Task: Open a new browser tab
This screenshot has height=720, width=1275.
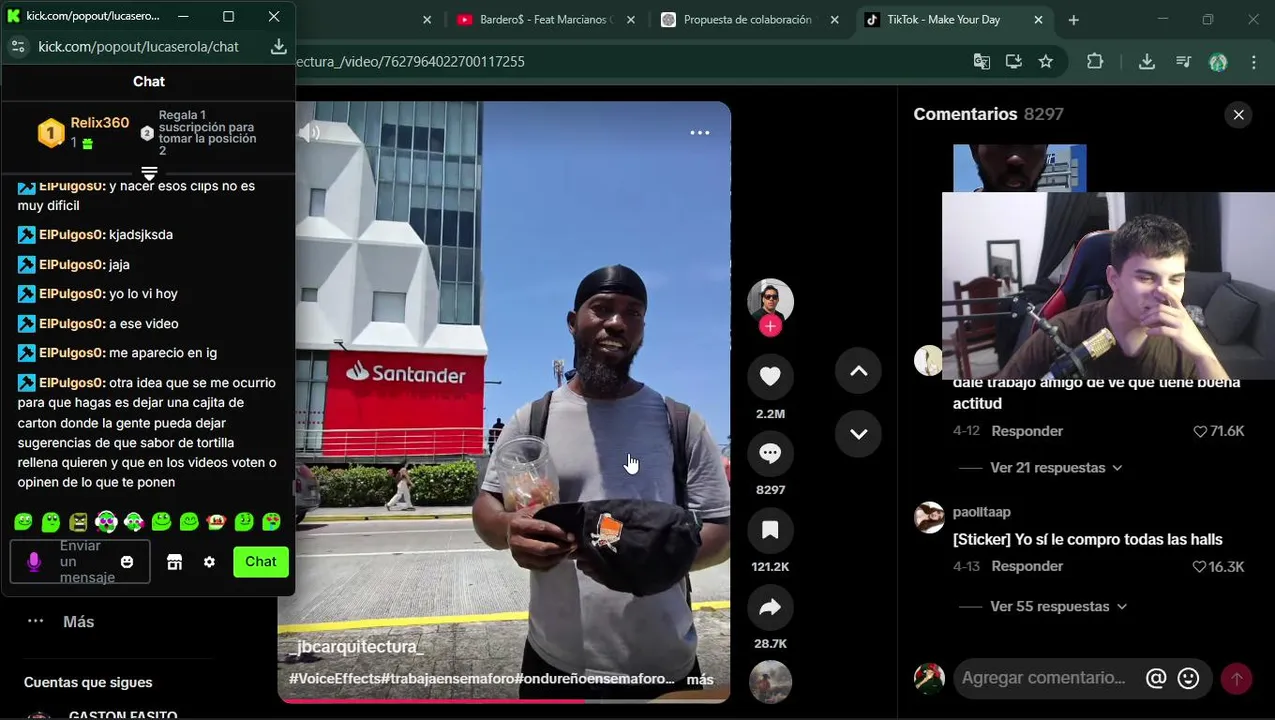Action: click(x=1073, y=20)
